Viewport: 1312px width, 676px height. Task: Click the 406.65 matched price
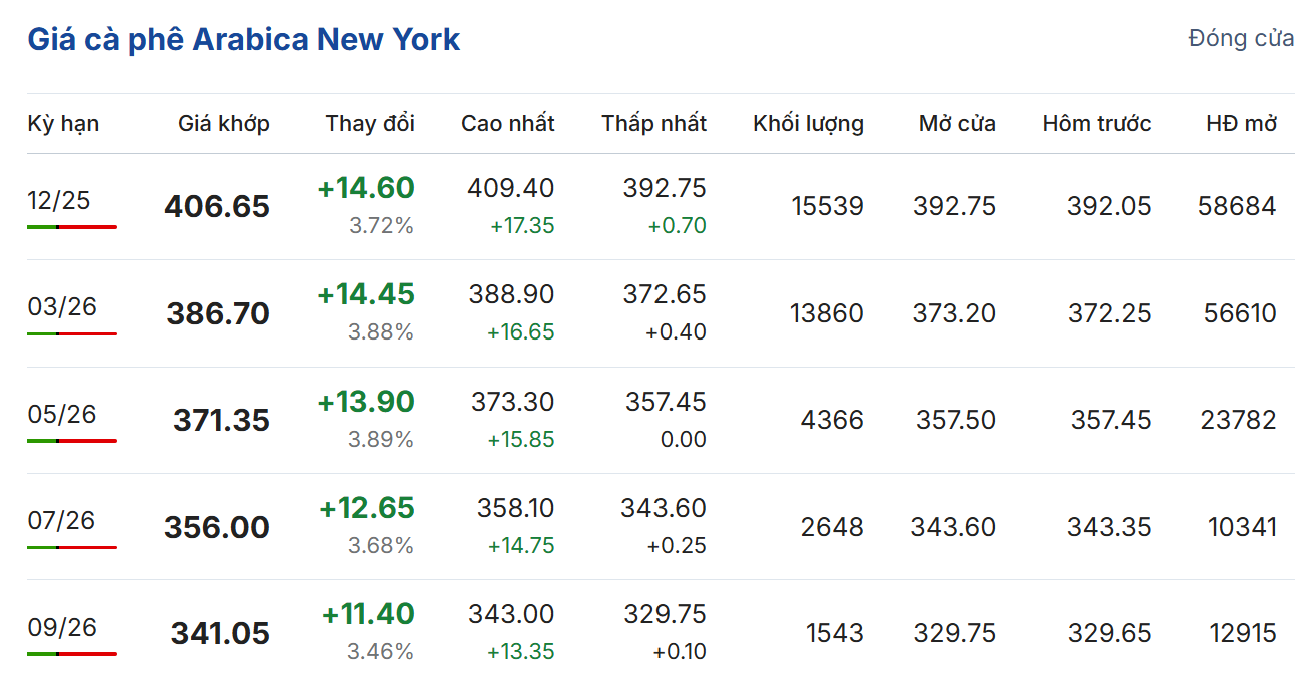217,207
